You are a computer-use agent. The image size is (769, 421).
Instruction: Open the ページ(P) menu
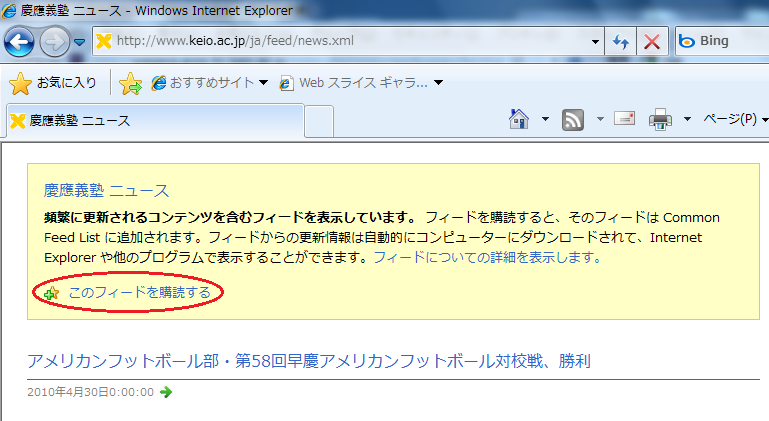coord(734,119)
